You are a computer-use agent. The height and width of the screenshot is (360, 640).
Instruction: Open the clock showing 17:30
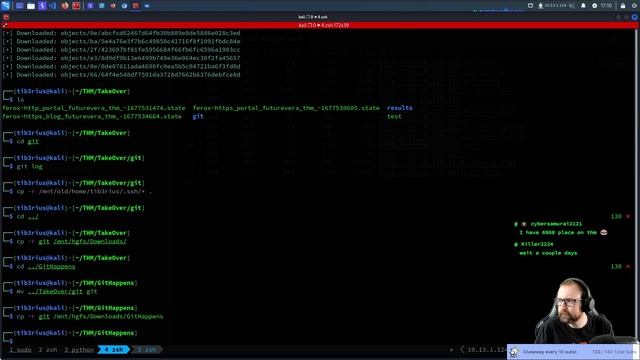[x=606, y=6]
